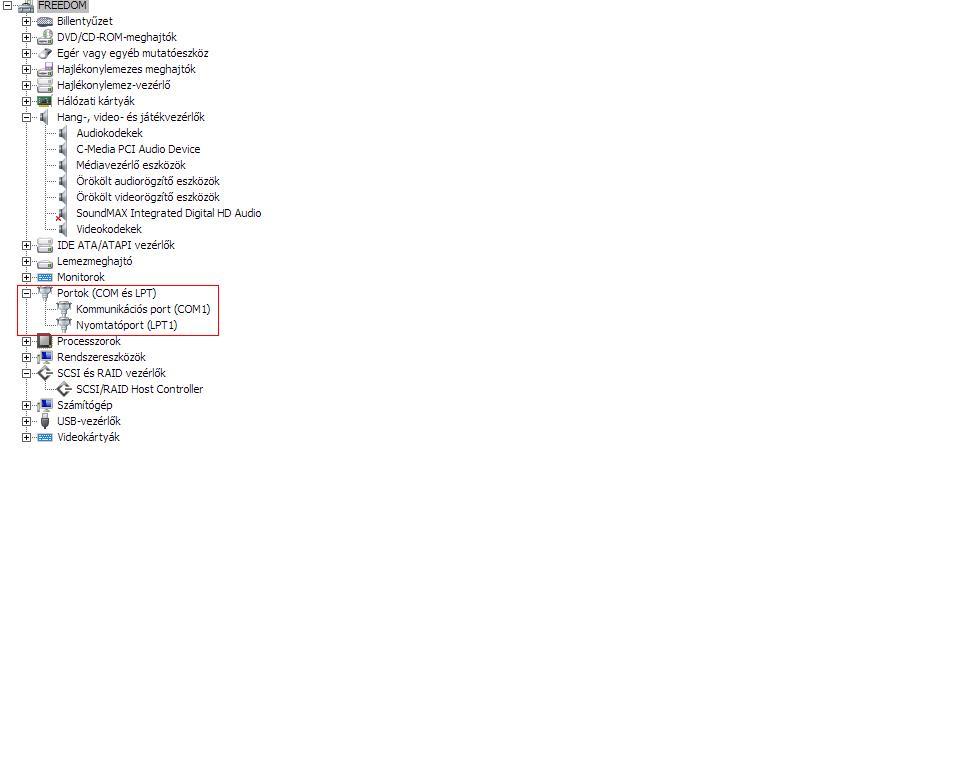Expand the IDE ATA/ATAPI vezérlők category
965x768 pixels.
pyautogui.click(x=26, y=246)
